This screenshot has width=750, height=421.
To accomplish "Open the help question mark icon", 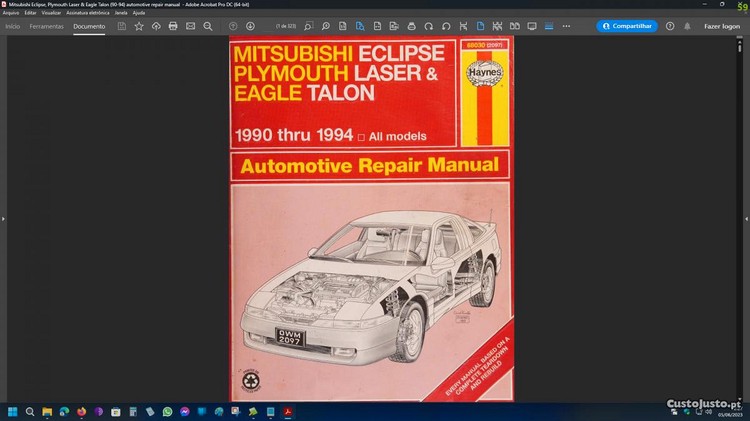I will [669, 26].
